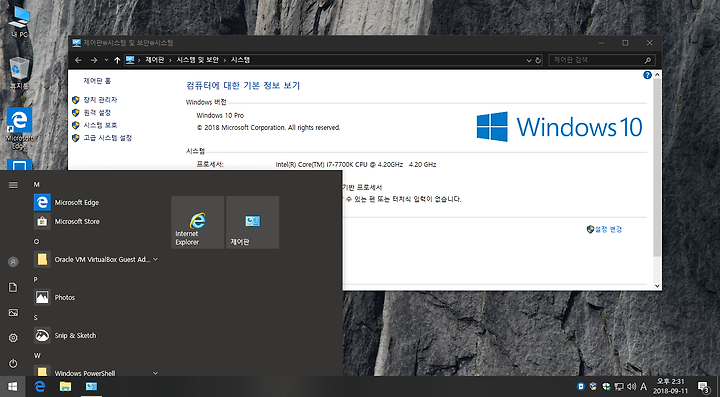Open recent locations dropdown arrow

107,60
